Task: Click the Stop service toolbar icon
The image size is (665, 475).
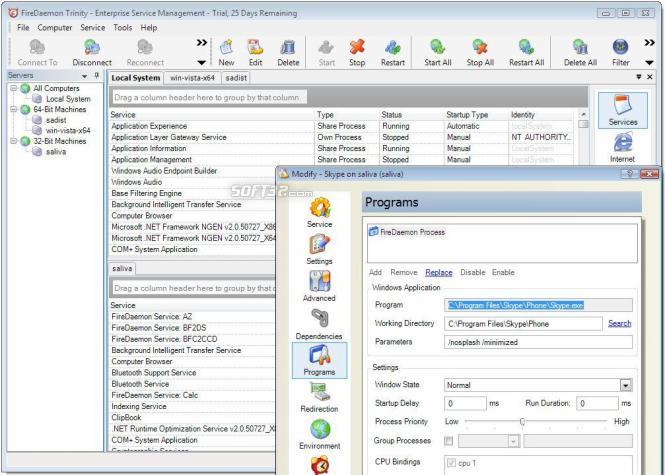Action: click(x=357, y=47)
